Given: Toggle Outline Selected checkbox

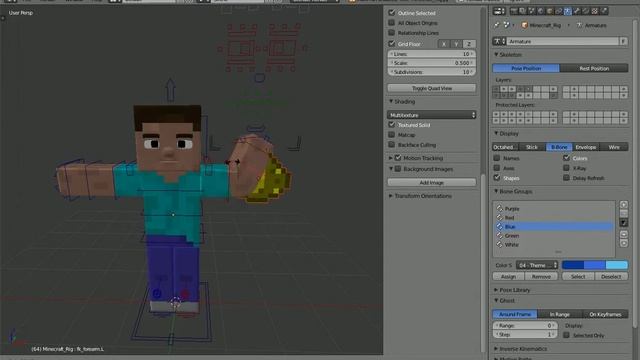Looking at the screenshot, I should 391,13.
